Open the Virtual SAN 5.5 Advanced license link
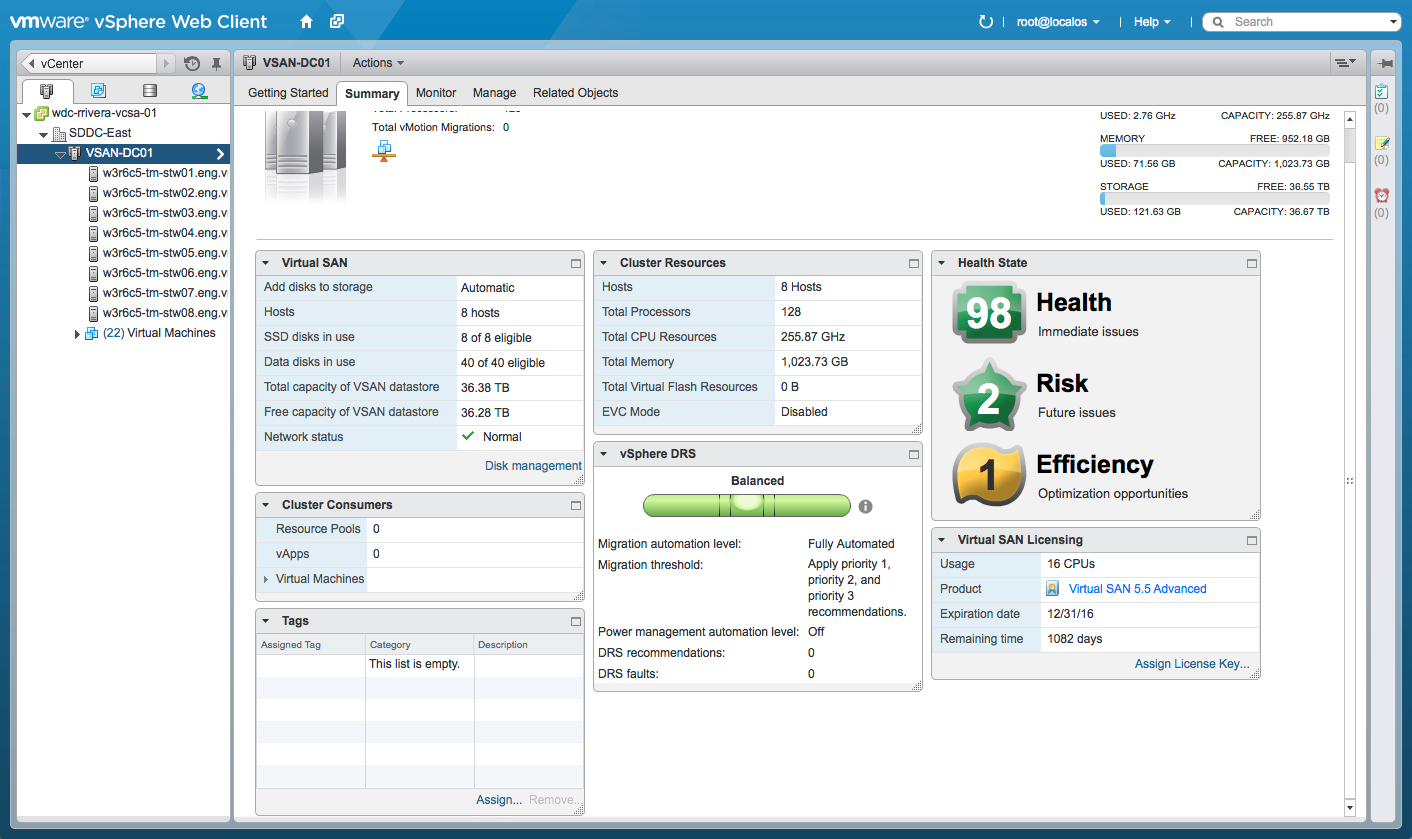The image size is (1412, 839). (1137, 589)
